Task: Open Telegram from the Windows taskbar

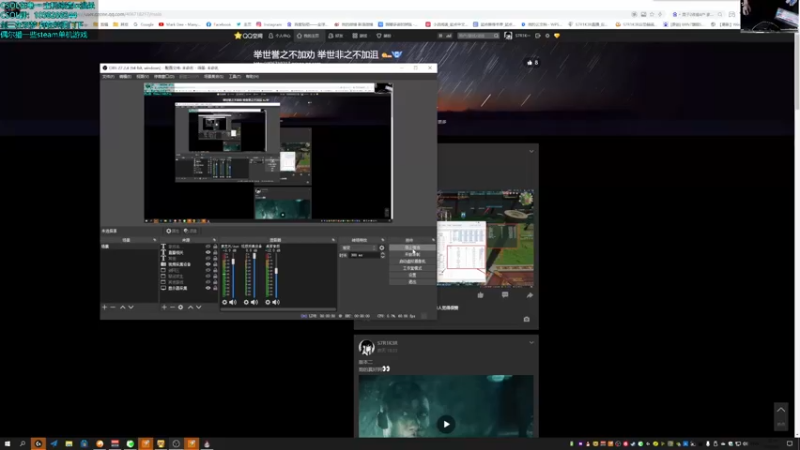Action: coord(54,443)
